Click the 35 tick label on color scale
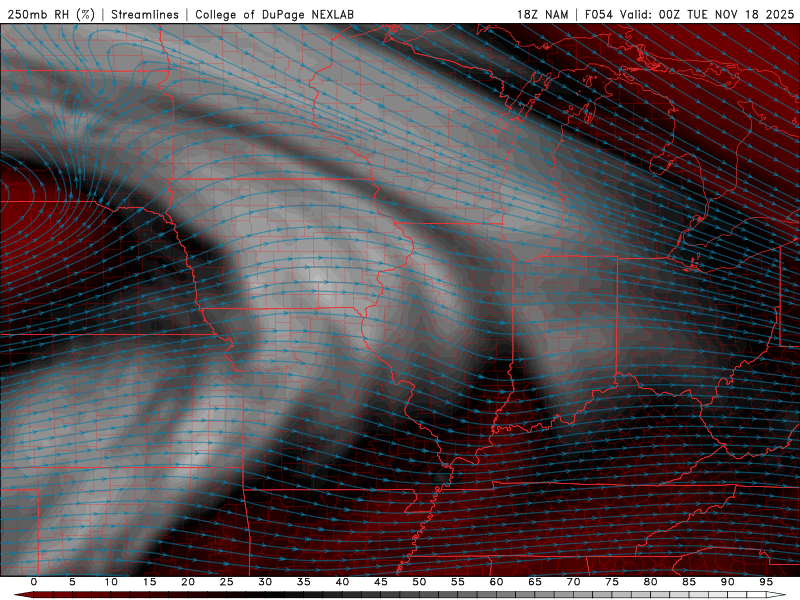Image resolution: width=800 pixels, height=600 pixels. pos(304,582)
